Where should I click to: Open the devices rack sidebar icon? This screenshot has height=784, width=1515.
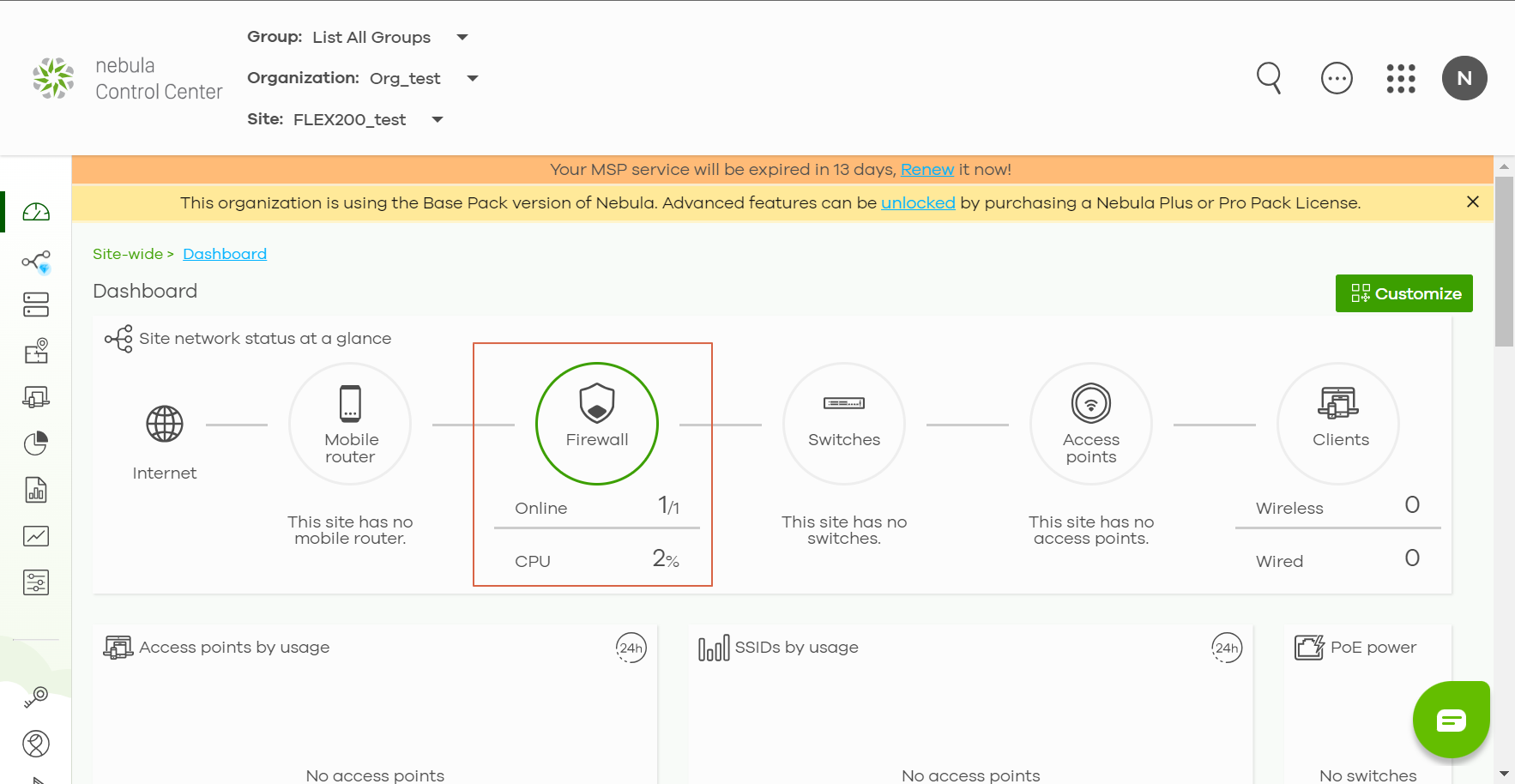[36, 305]
